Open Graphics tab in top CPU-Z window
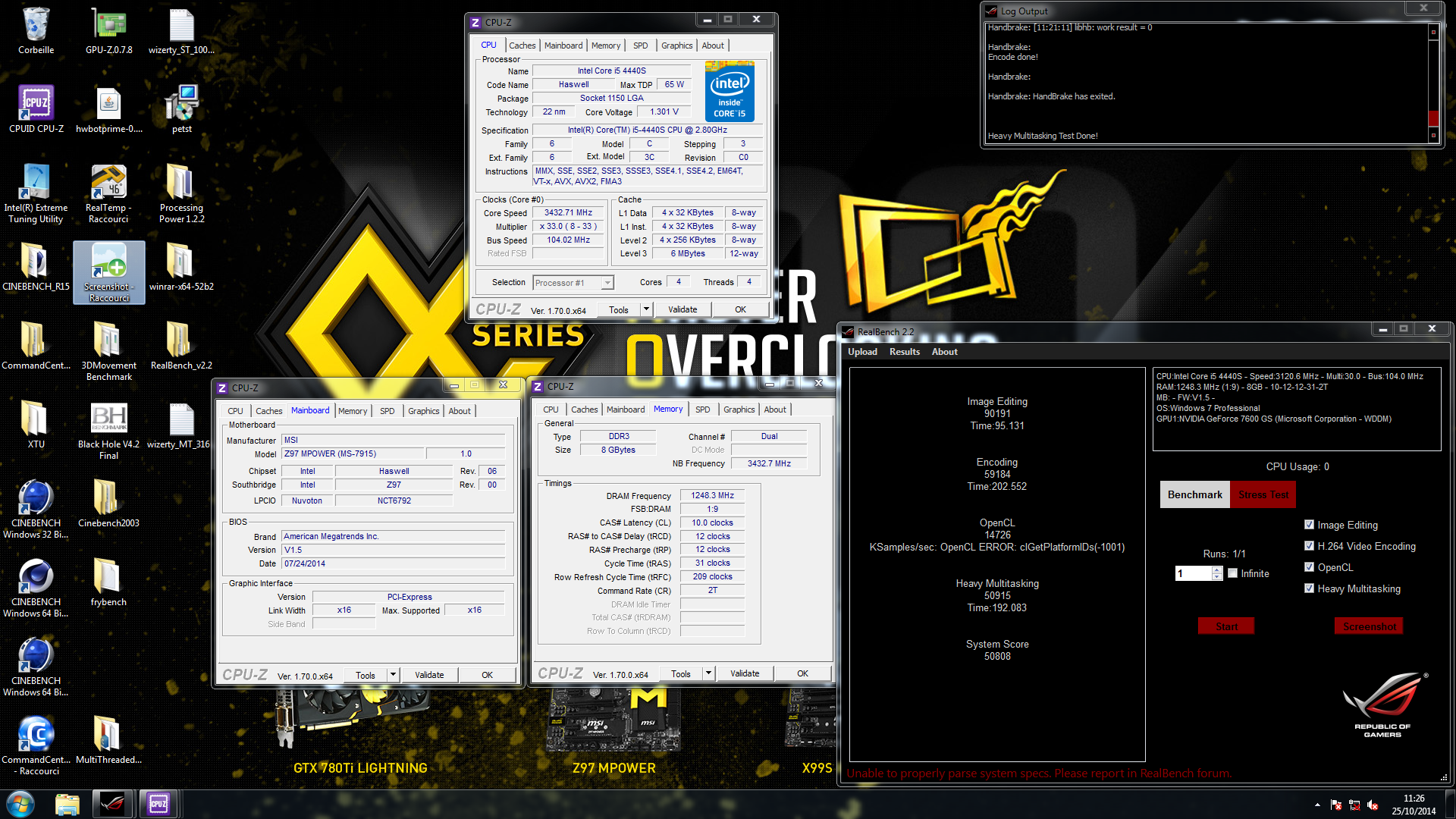 pos(676,45)
